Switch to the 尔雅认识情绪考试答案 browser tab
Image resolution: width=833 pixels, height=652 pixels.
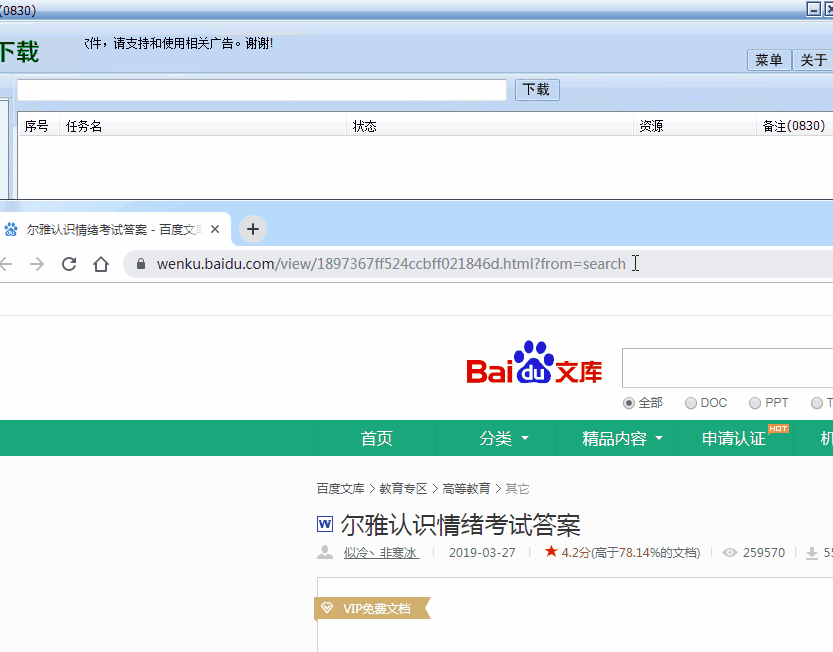click(x=110, y=229)
